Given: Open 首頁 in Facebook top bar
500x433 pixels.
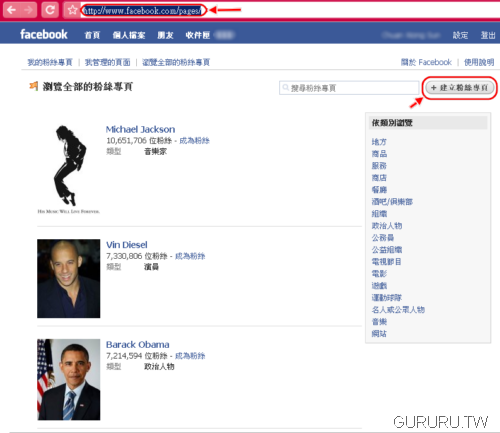Looking at the screenshot, I should click(x=92, y=35).
